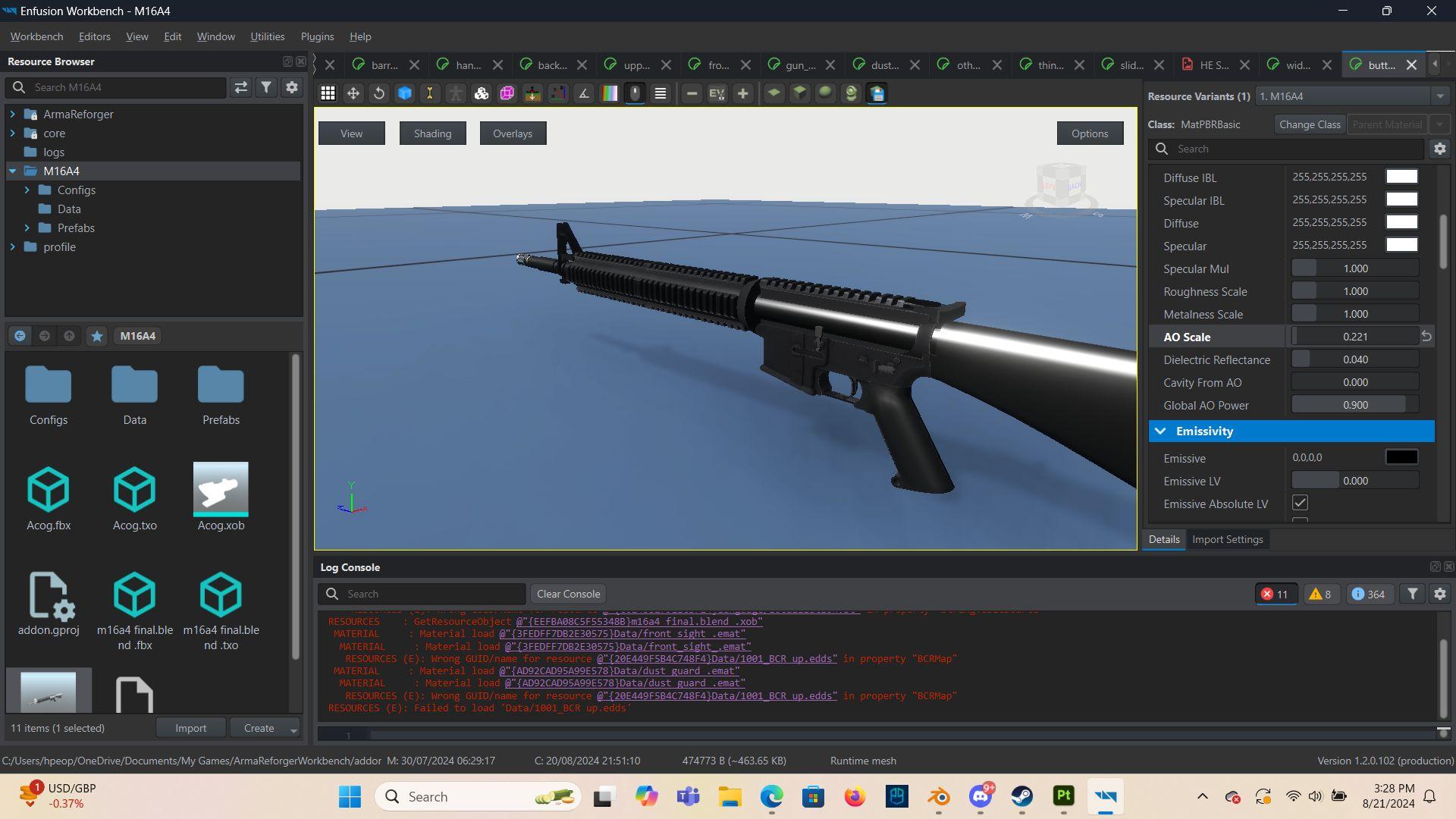Expand the Prefabs subfolder node
Viewport: 1456px width, 819px height.
27,227
